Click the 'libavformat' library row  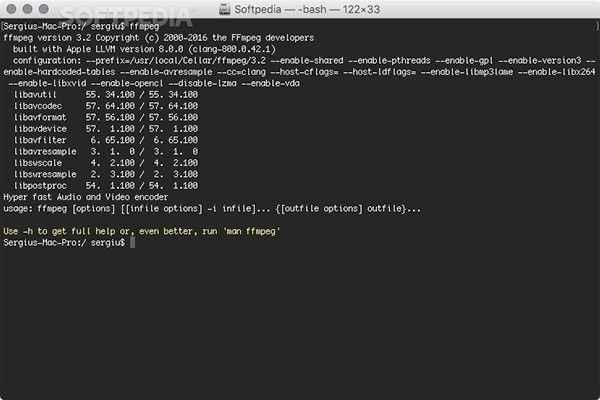pos(106,118)
